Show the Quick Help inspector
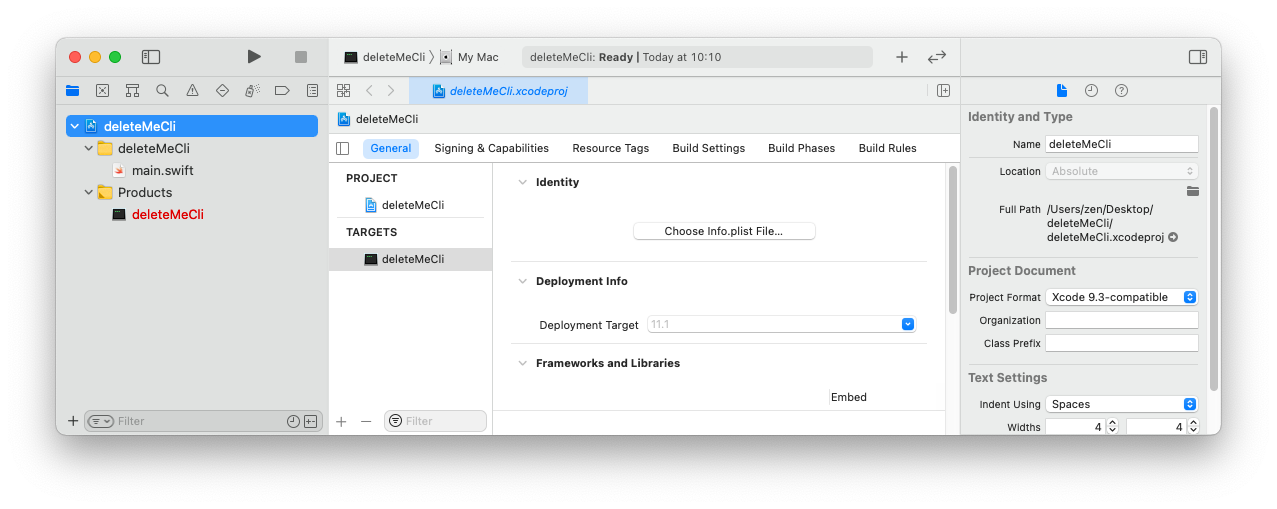Screen dimensions: 1277x509 pos(1121,90)
